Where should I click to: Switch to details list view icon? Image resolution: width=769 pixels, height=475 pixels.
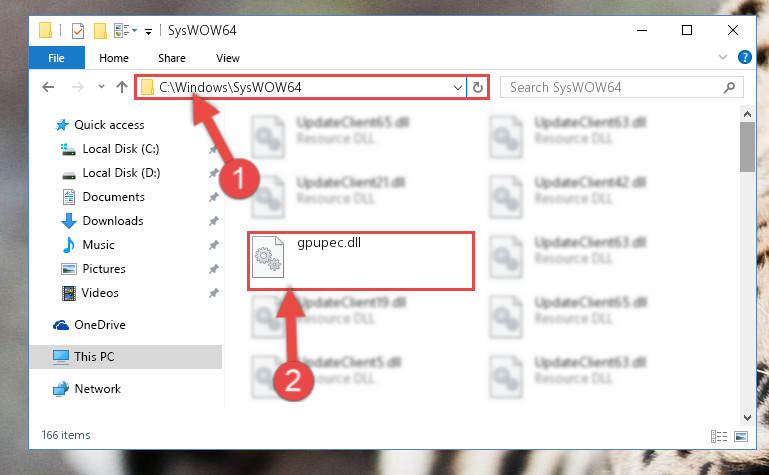tap(719, 436)
